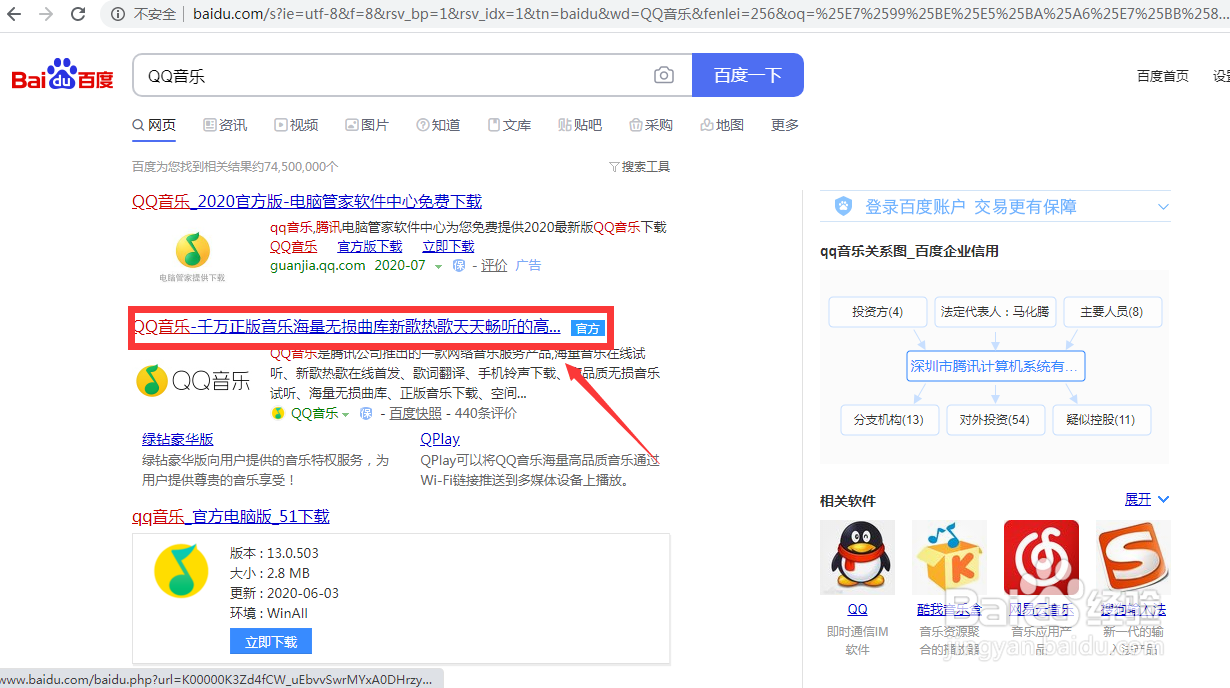This screenshot has width=1230, height=688.
Task: Open the 官方版下载 link
Action: point(370,245)
